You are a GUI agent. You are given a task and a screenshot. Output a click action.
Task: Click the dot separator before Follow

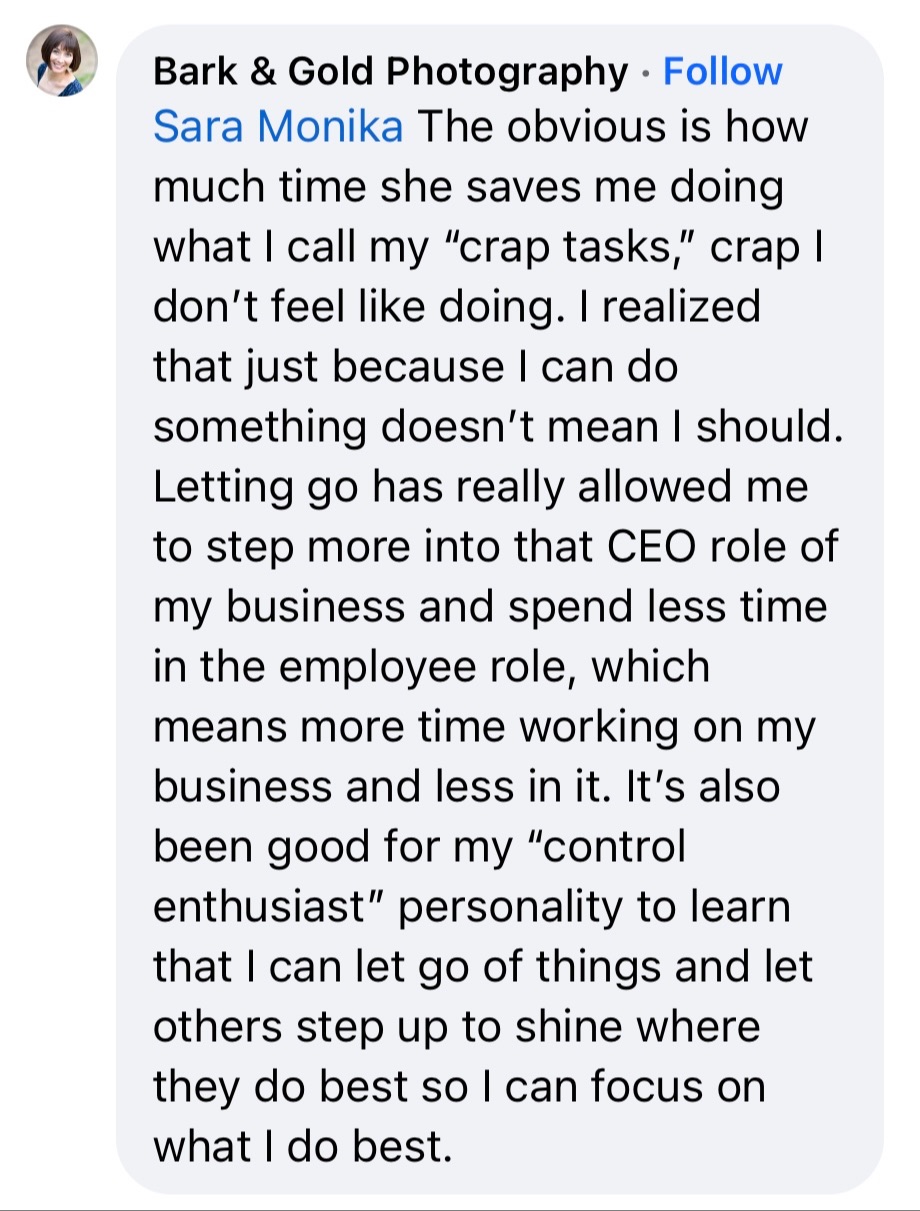645,73
